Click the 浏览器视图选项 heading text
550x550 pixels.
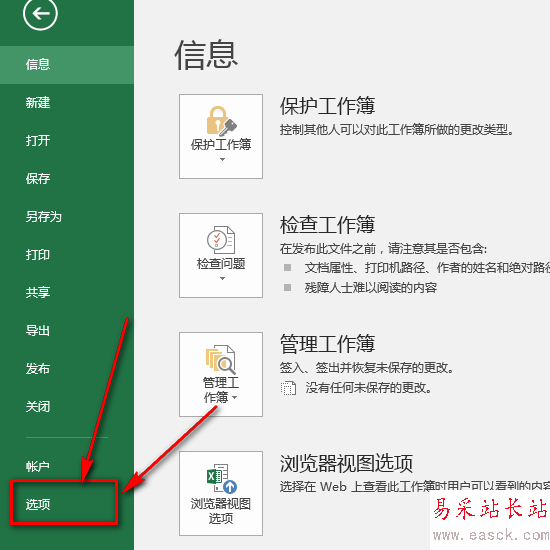point(346,463)
